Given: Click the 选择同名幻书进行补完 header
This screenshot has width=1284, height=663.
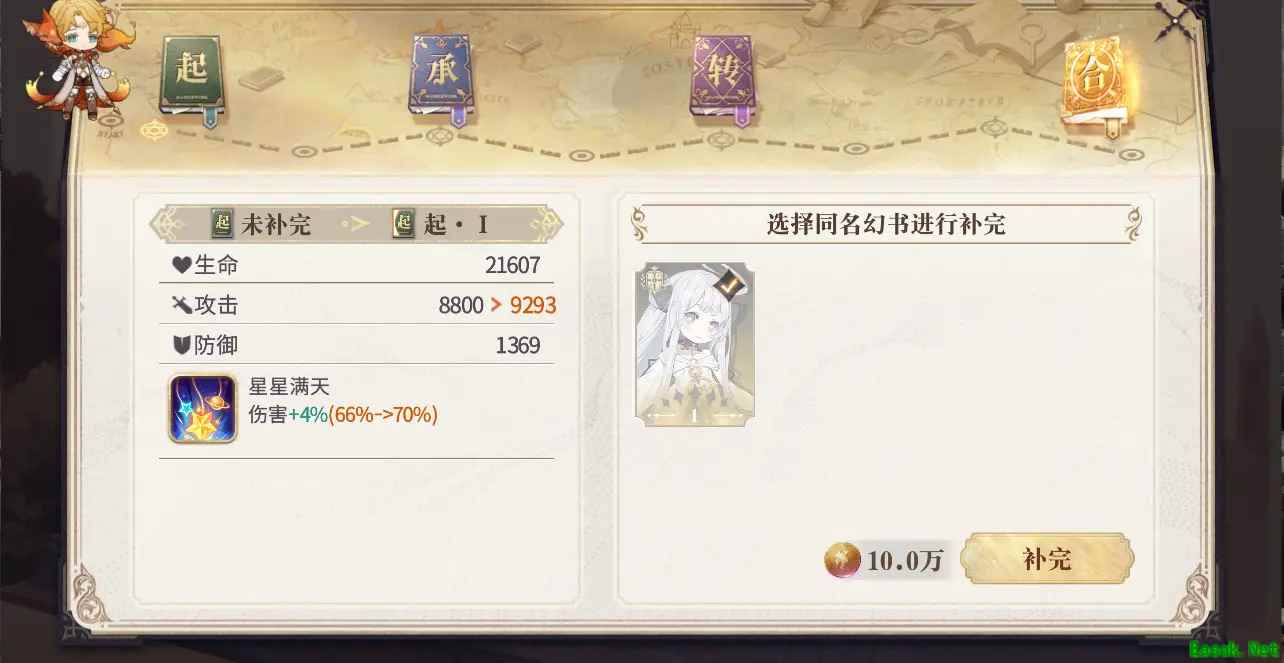Looking at the screenshot, I should 886,224.
